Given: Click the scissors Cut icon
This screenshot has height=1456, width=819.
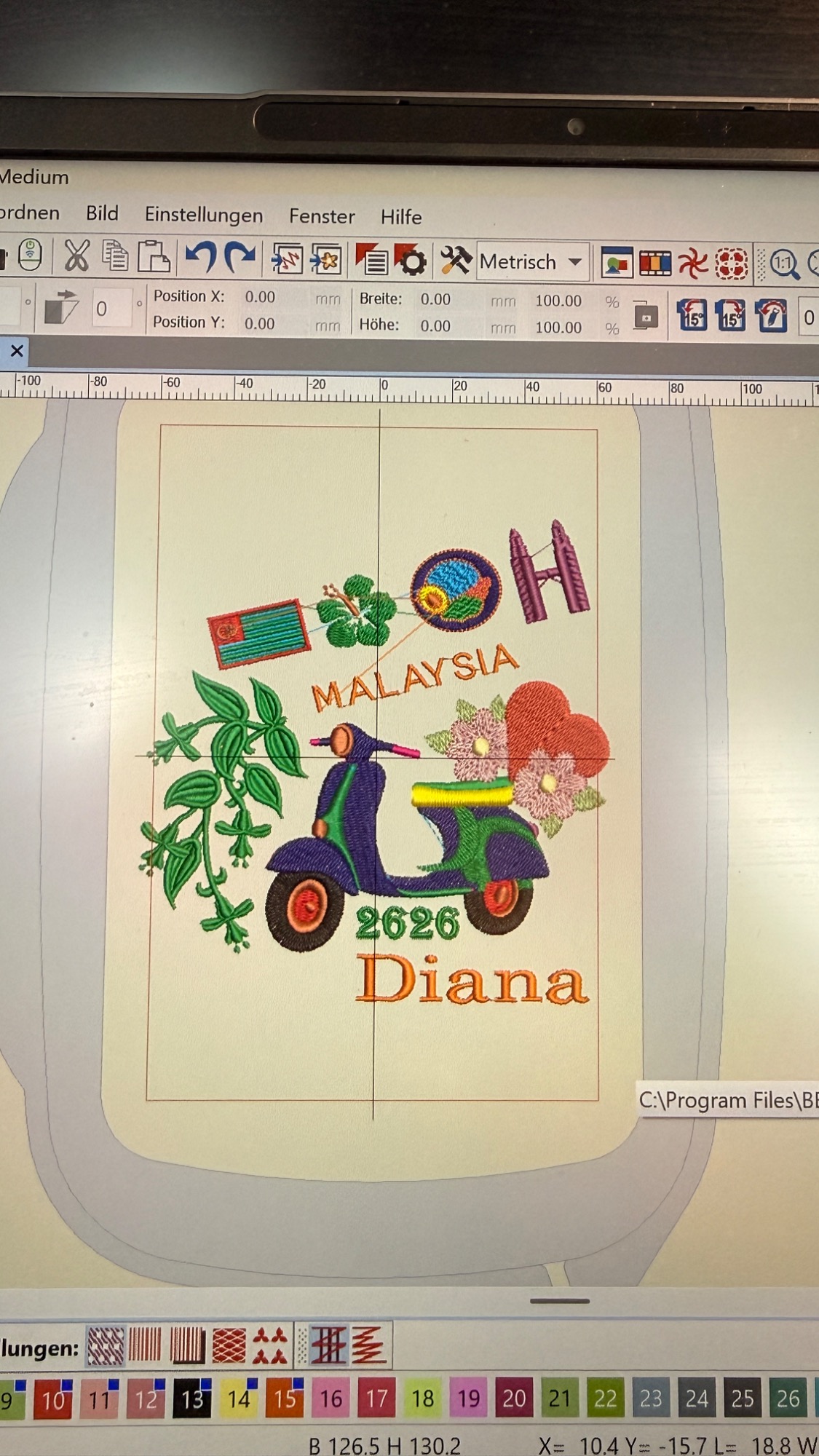Looking at the screenshot, I should [x=76, y=256].
